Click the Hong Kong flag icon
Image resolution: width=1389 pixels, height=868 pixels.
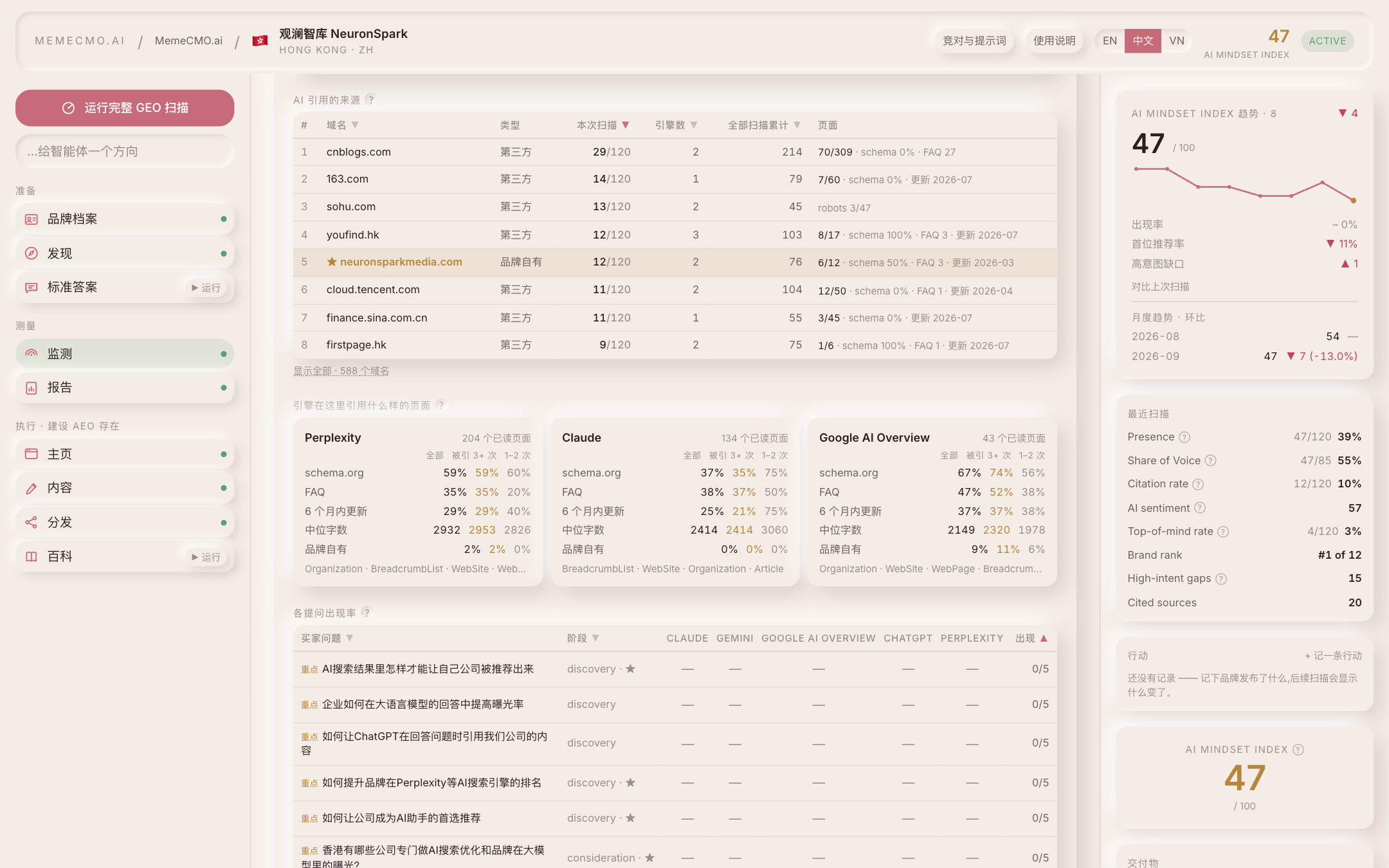[260, 41]
